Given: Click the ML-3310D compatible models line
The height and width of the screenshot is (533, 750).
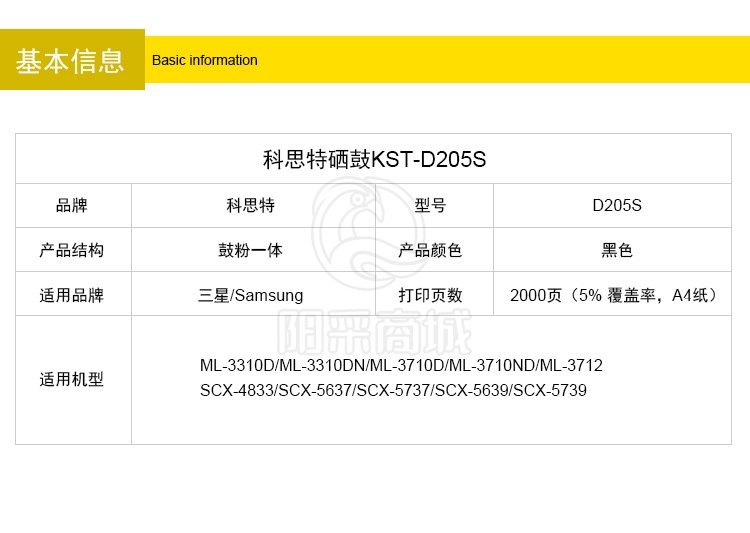Looking at the screenshot, I should (401, 366).
